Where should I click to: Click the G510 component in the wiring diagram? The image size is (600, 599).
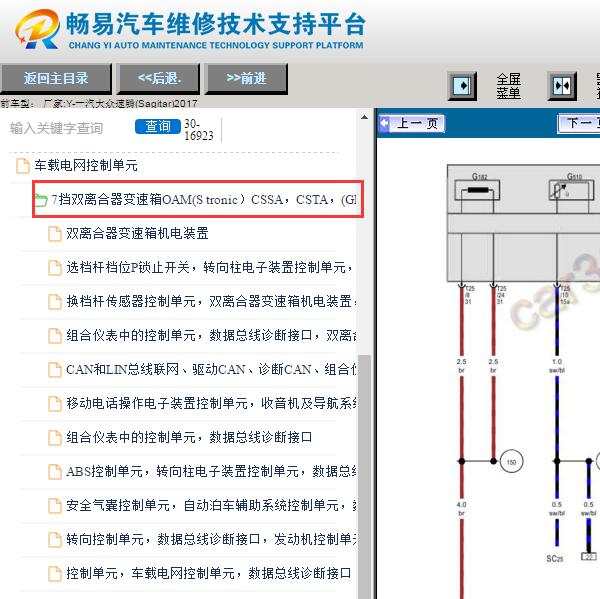[x=572, y=188]
